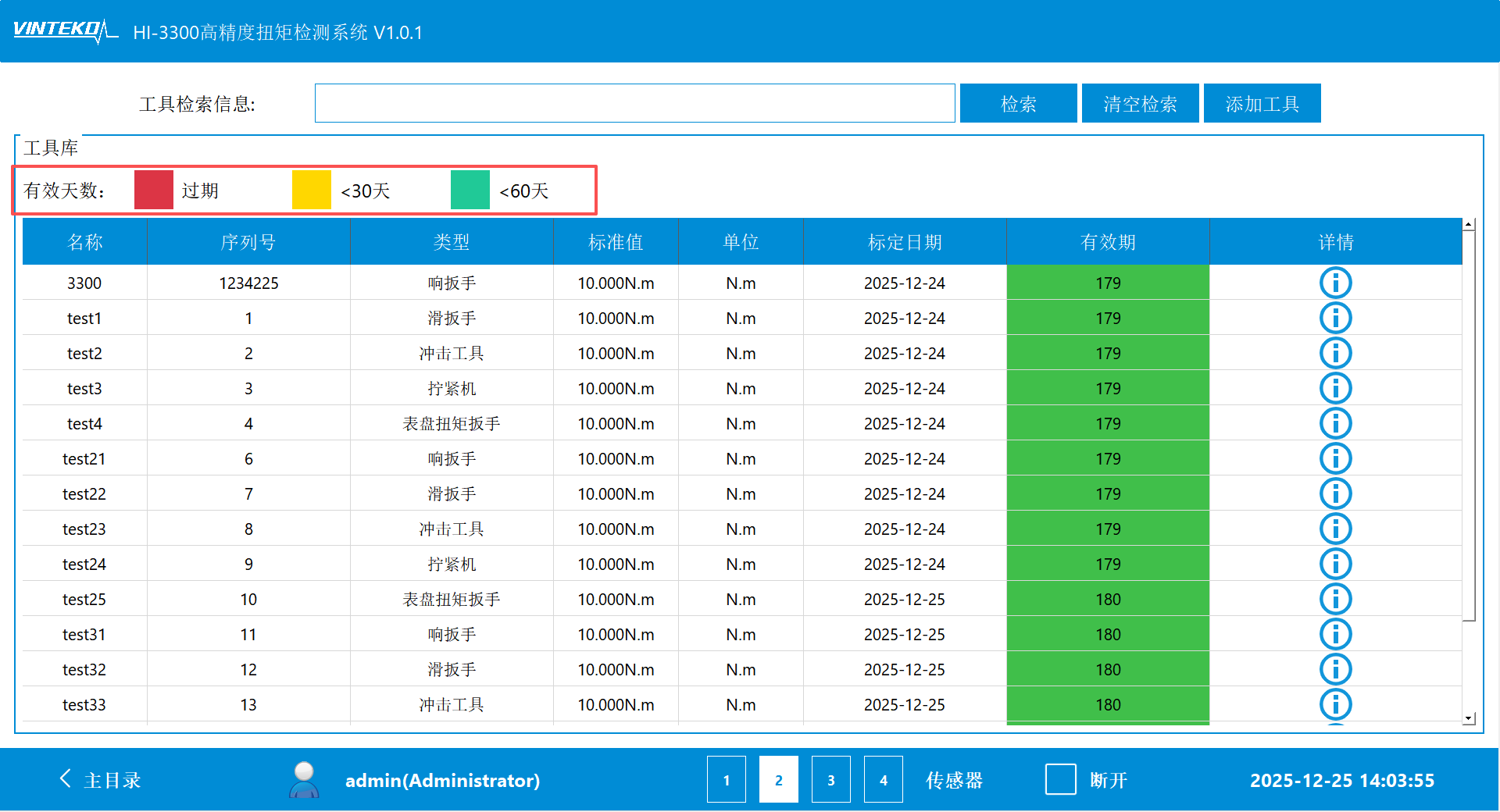Click the red 过期 expired color swatch
Image resolution: width=1500 pixels, height=812 pixels.
click(154, 191)
